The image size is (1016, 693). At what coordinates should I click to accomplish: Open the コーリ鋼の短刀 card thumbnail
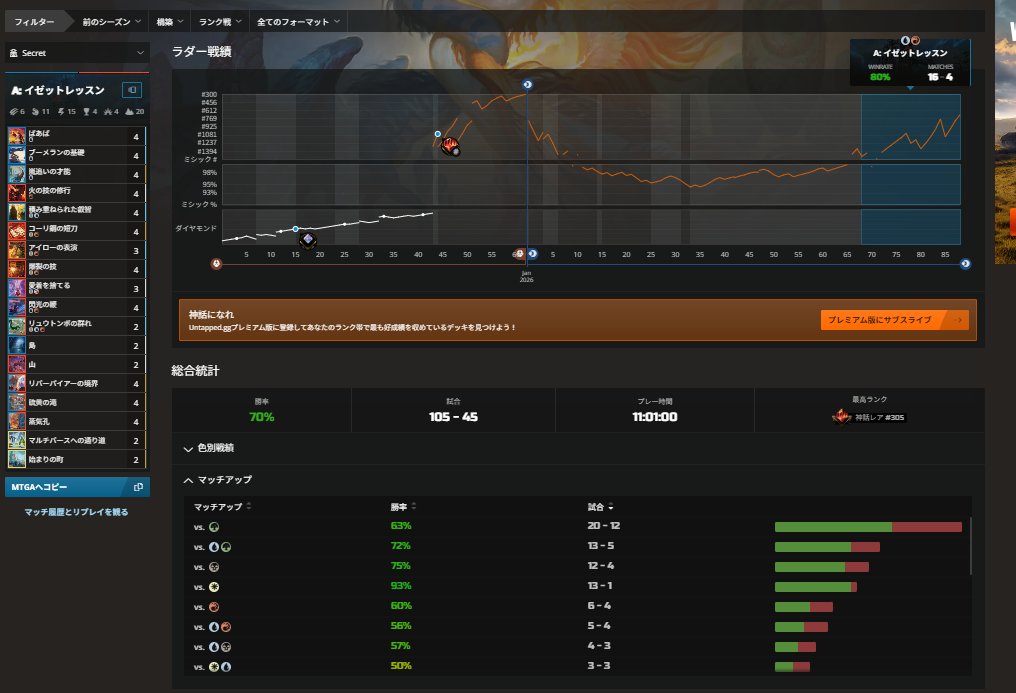pos(16,231)
